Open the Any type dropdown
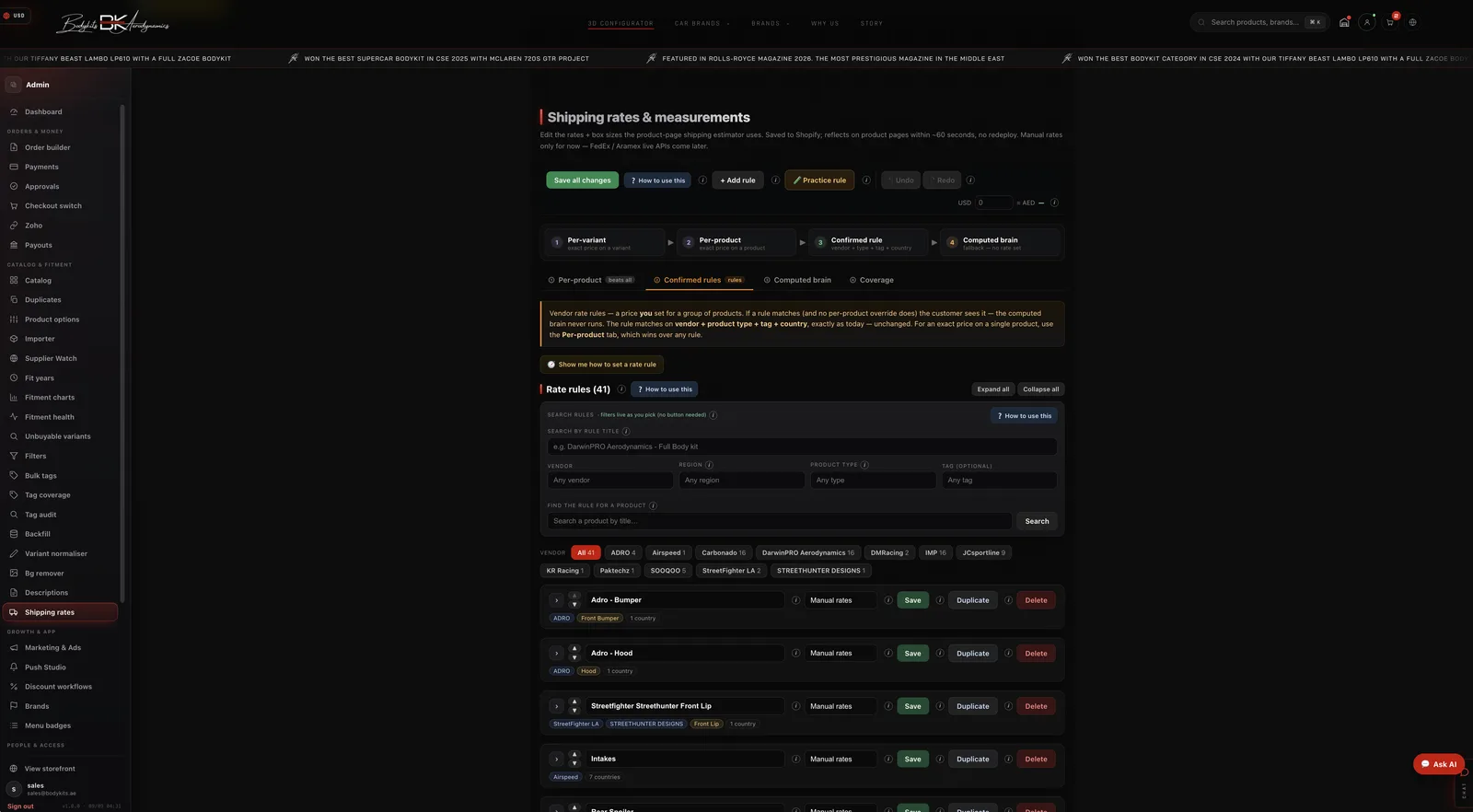 coord(873,481)
